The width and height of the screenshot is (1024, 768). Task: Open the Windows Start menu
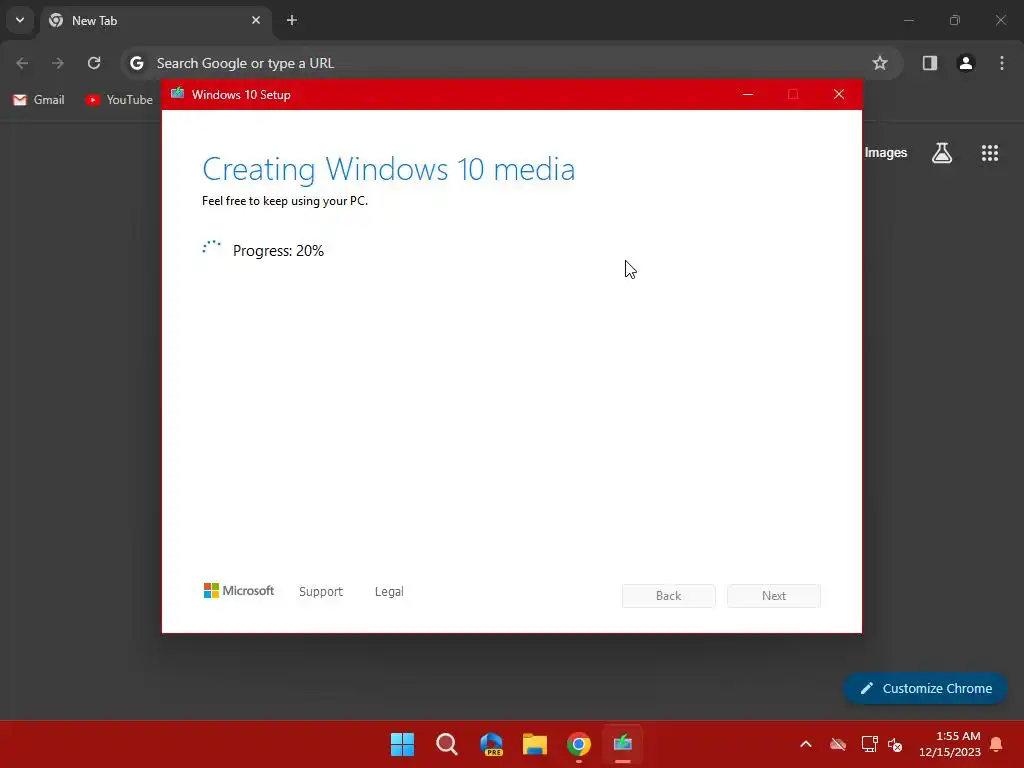pos(402,744)
